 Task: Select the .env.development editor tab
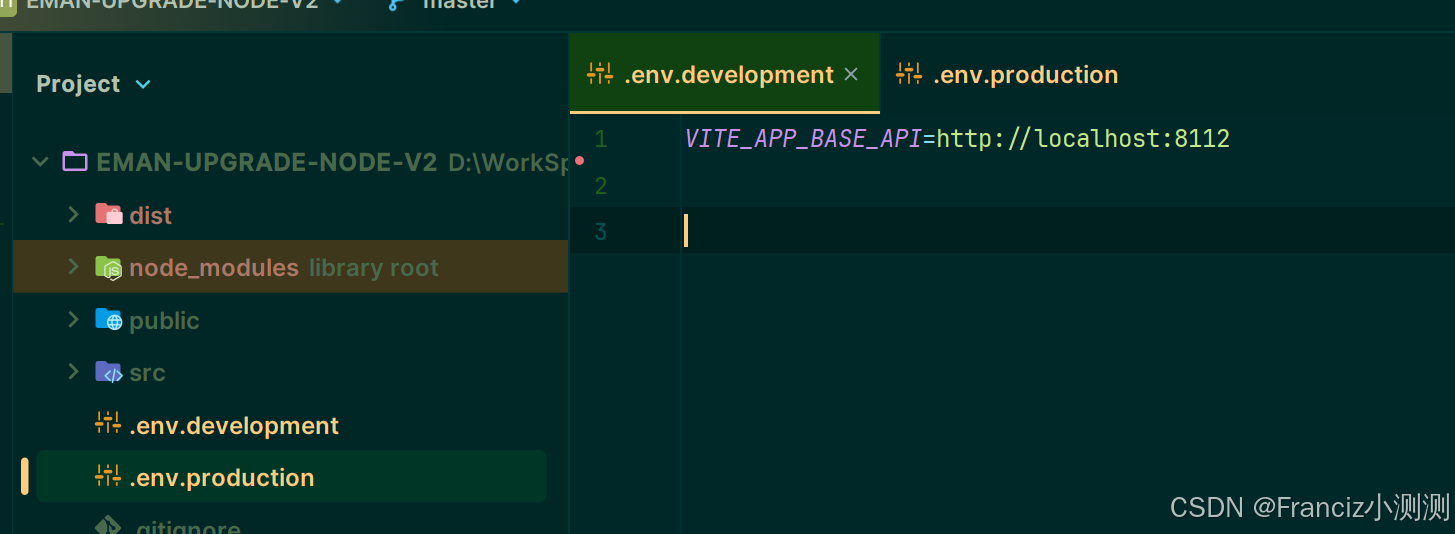tap(724, 75)
